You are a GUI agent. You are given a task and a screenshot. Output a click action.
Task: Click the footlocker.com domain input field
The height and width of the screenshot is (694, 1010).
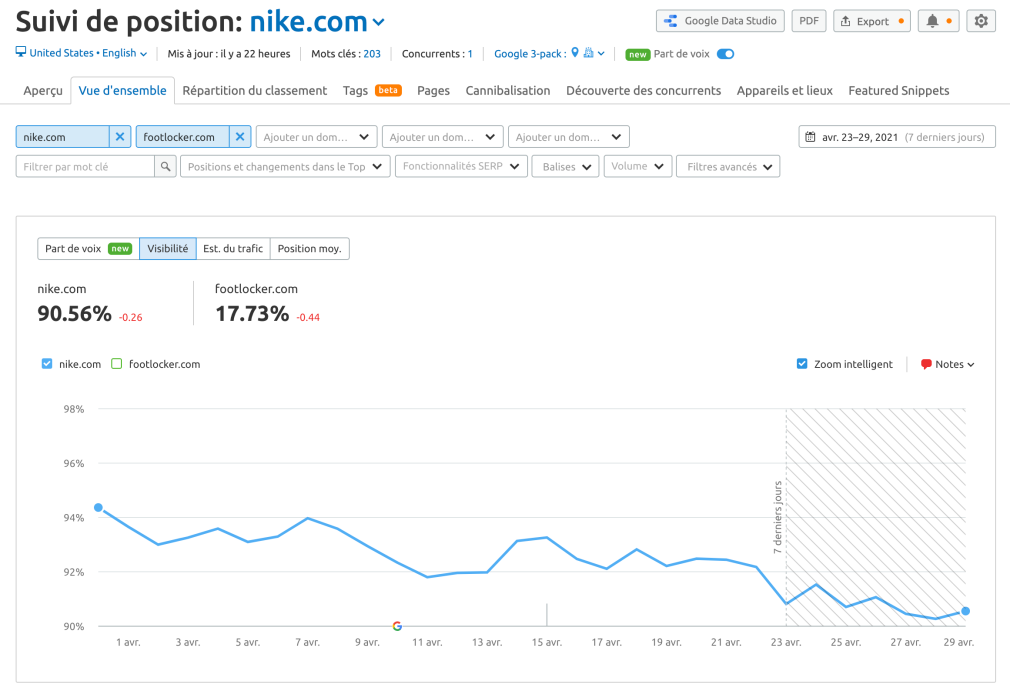pos(182,137)
